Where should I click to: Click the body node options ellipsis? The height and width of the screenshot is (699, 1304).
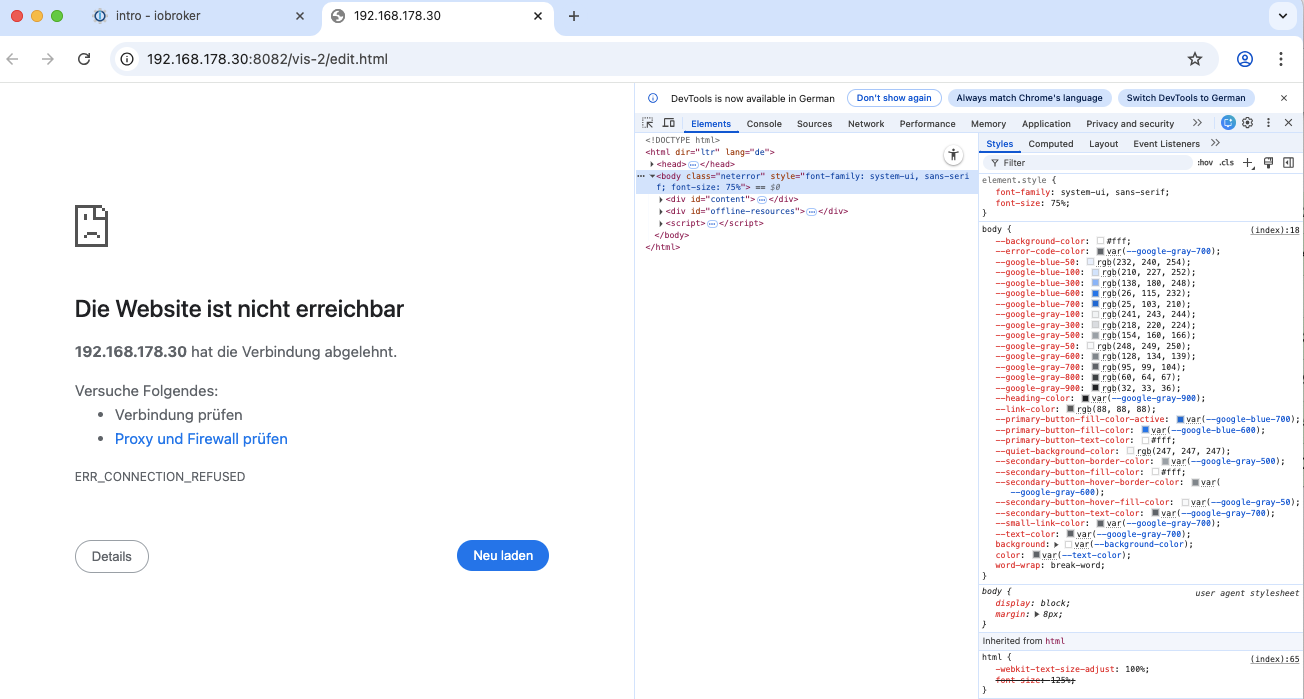tap(641, 175)
